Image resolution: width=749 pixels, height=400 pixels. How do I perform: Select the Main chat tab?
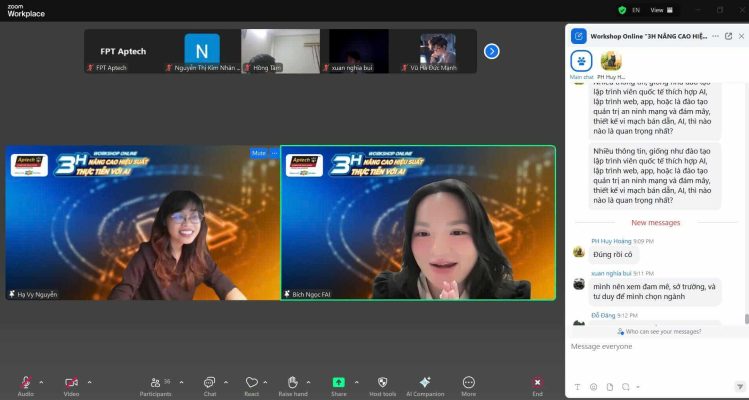tap(581, 62)
